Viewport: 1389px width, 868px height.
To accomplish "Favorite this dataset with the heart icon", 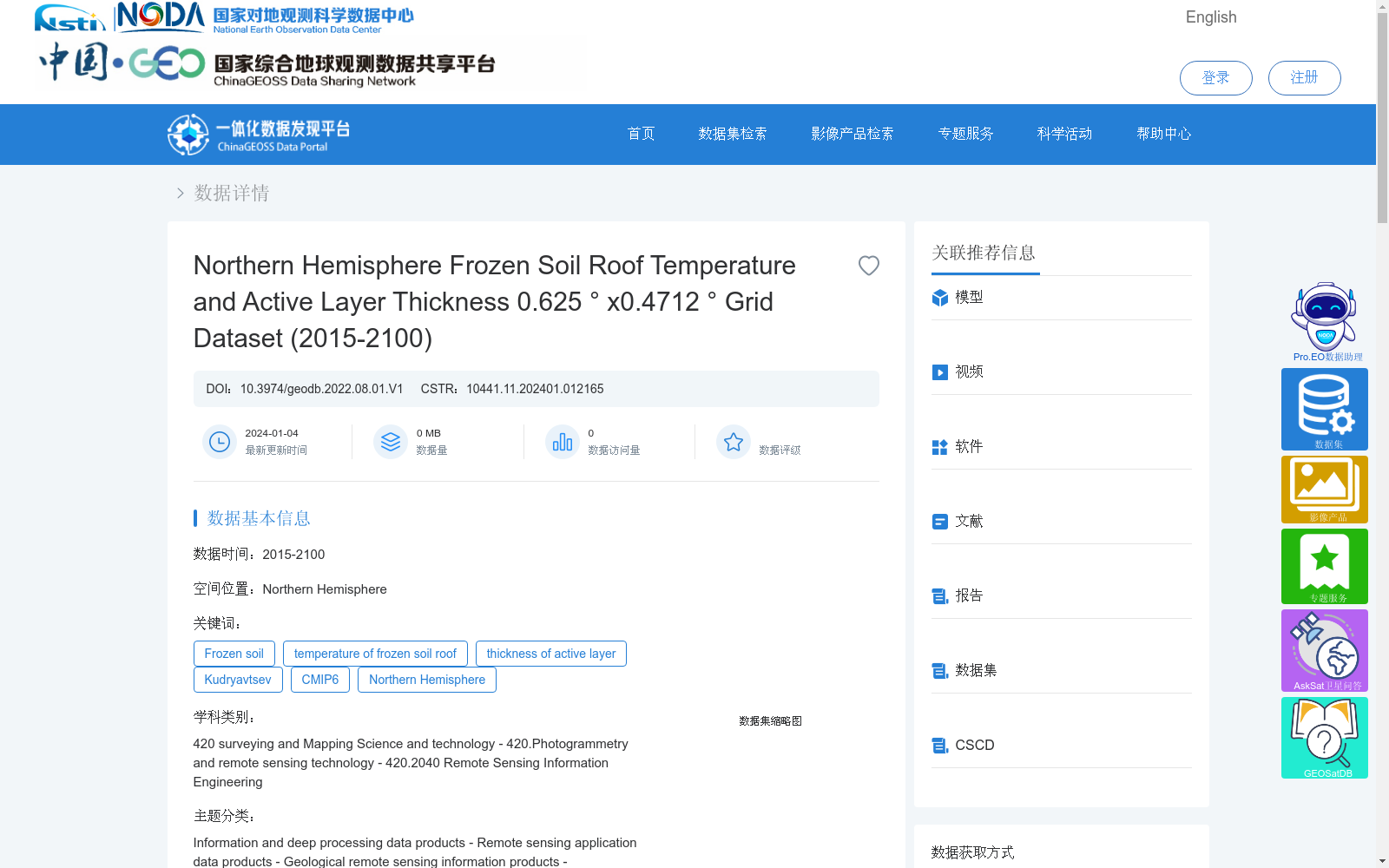I will 869,266.
